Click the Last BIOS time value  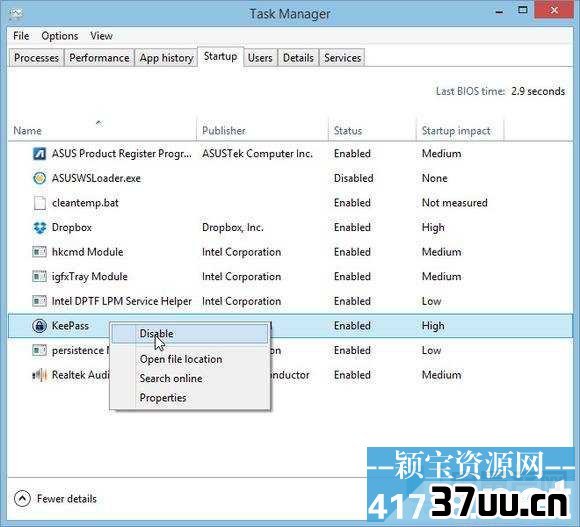pyautogui.click(x=538, y=91)
